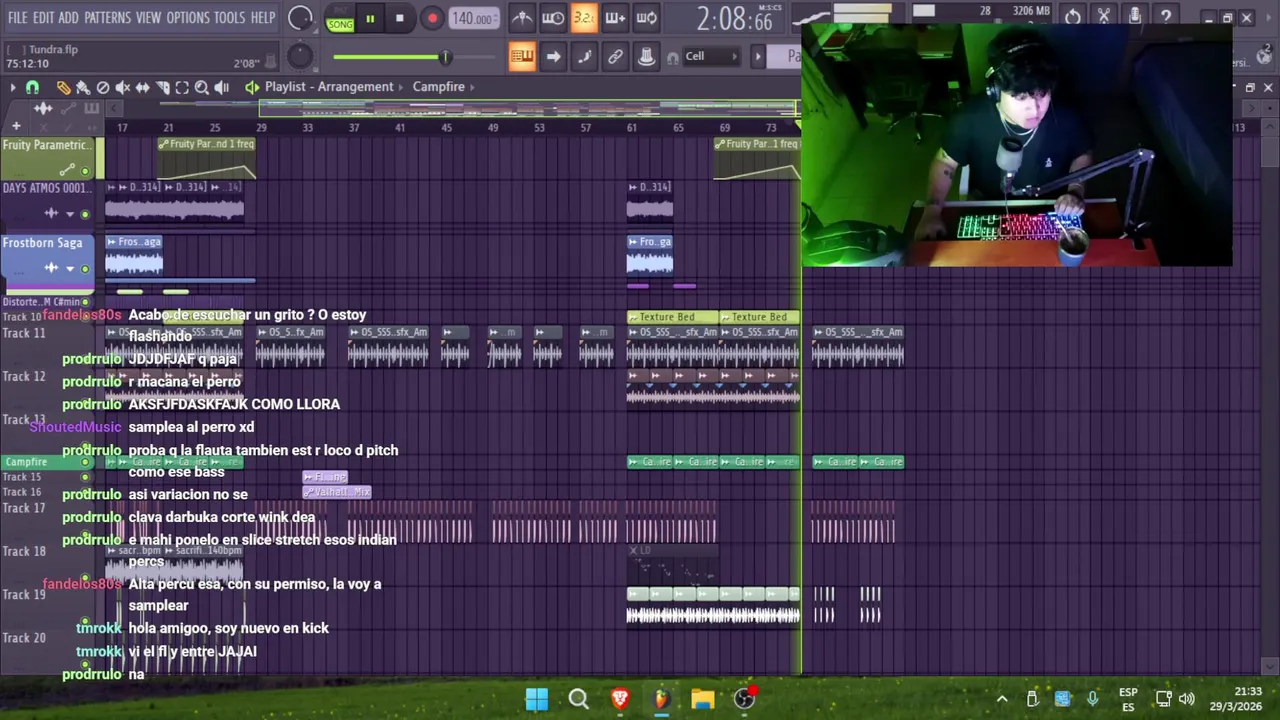This screenshot has height=720, width=1280.
Task: Select the Paint brush tool
Action: 83,88
